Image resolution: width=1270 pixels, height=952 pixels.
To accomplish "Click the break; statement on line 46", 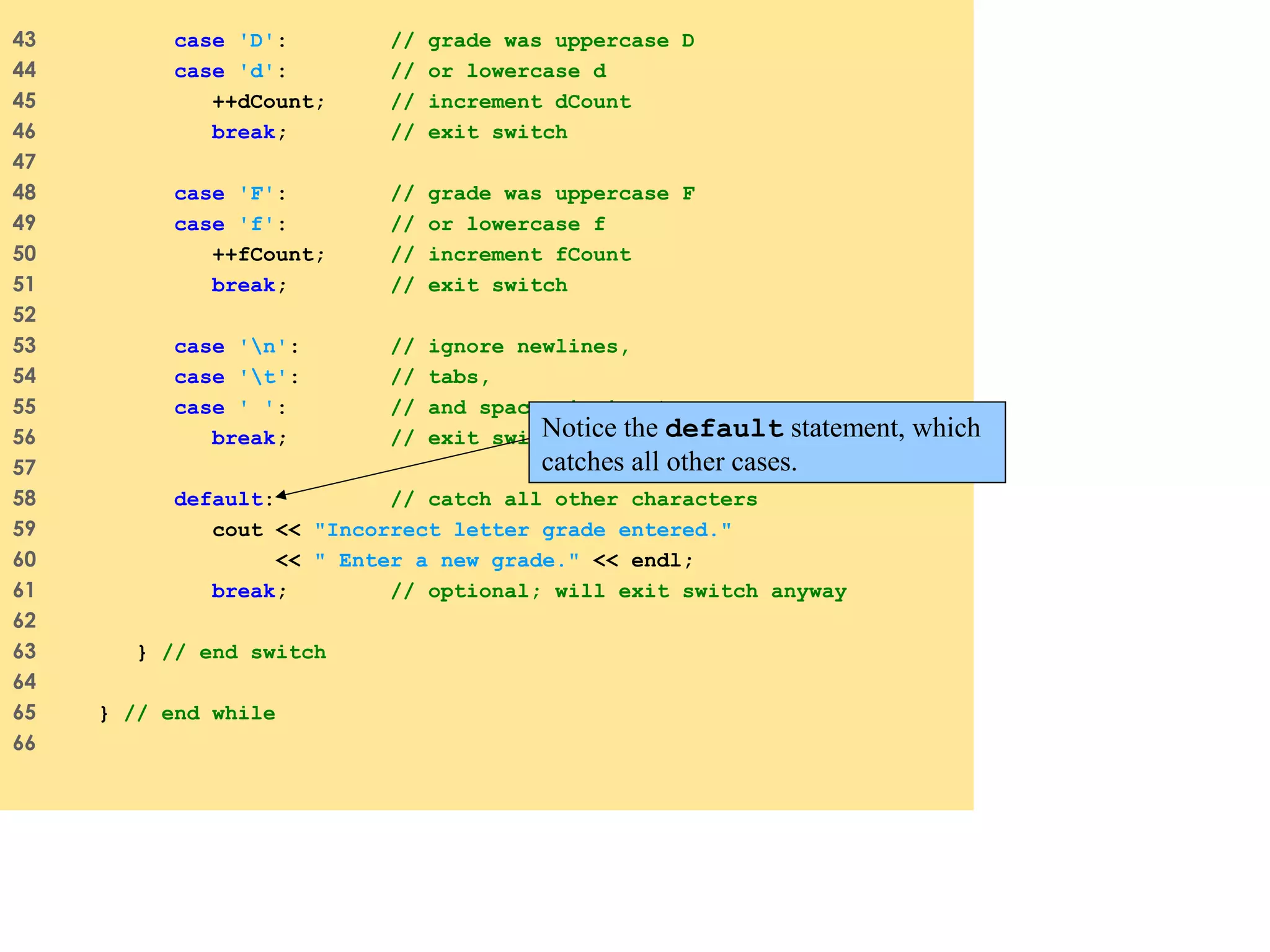I will pos(249,132).
